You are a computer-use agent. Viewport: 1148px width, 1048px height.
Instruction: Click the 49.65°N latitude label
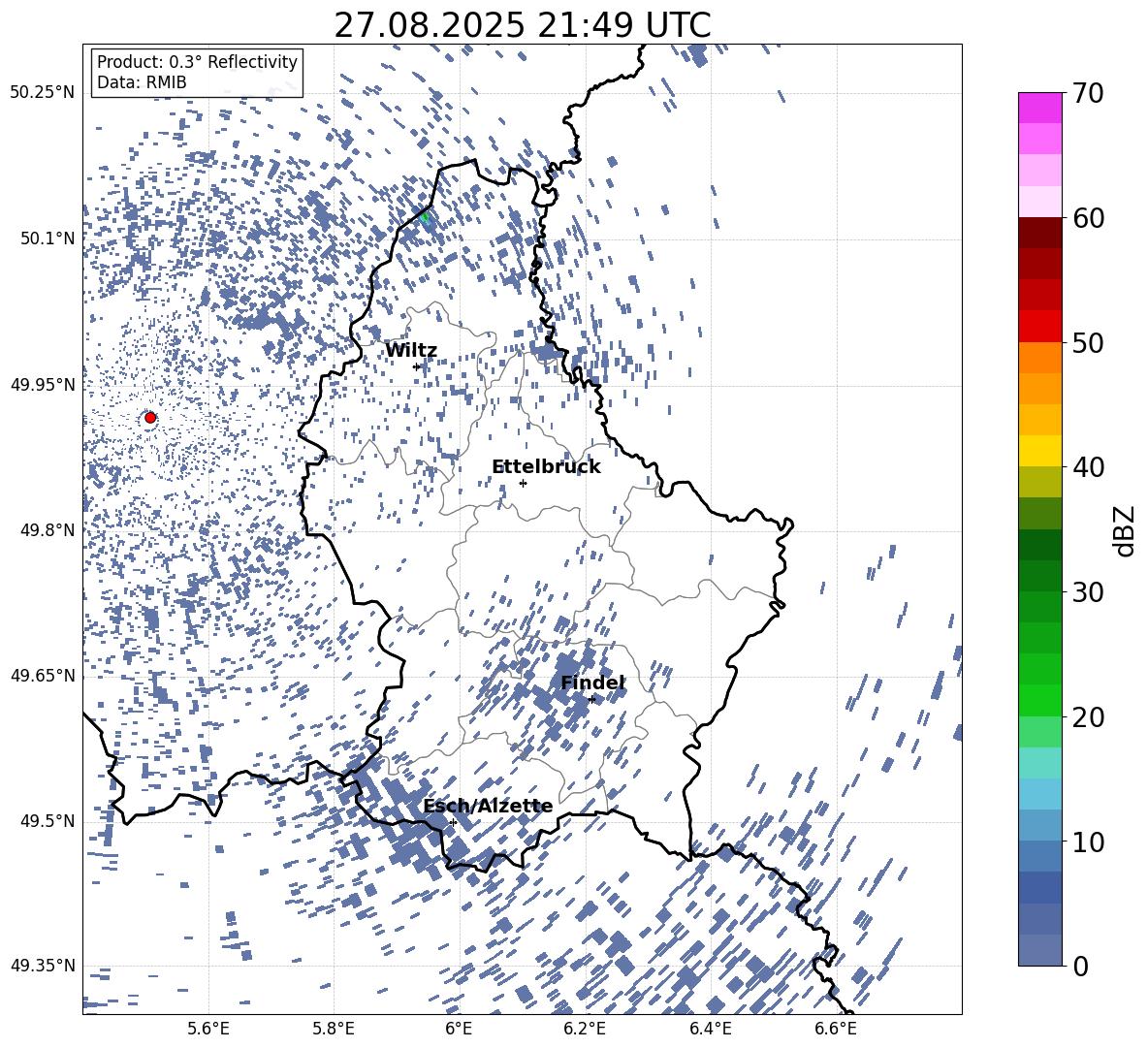coord(43,676)
